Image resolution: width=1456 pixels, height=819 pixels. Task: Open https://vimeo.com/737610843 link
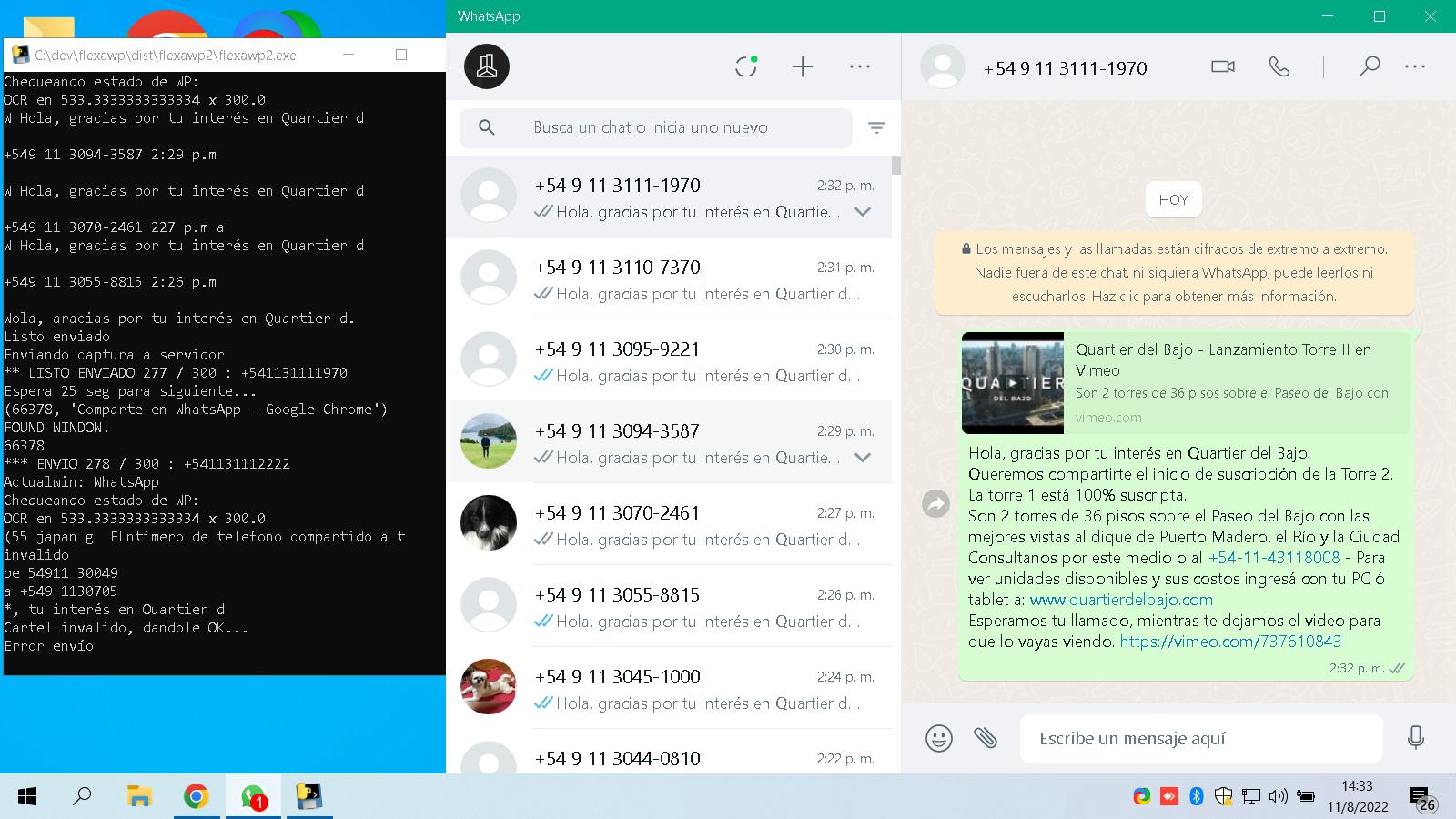point(1230,642)
